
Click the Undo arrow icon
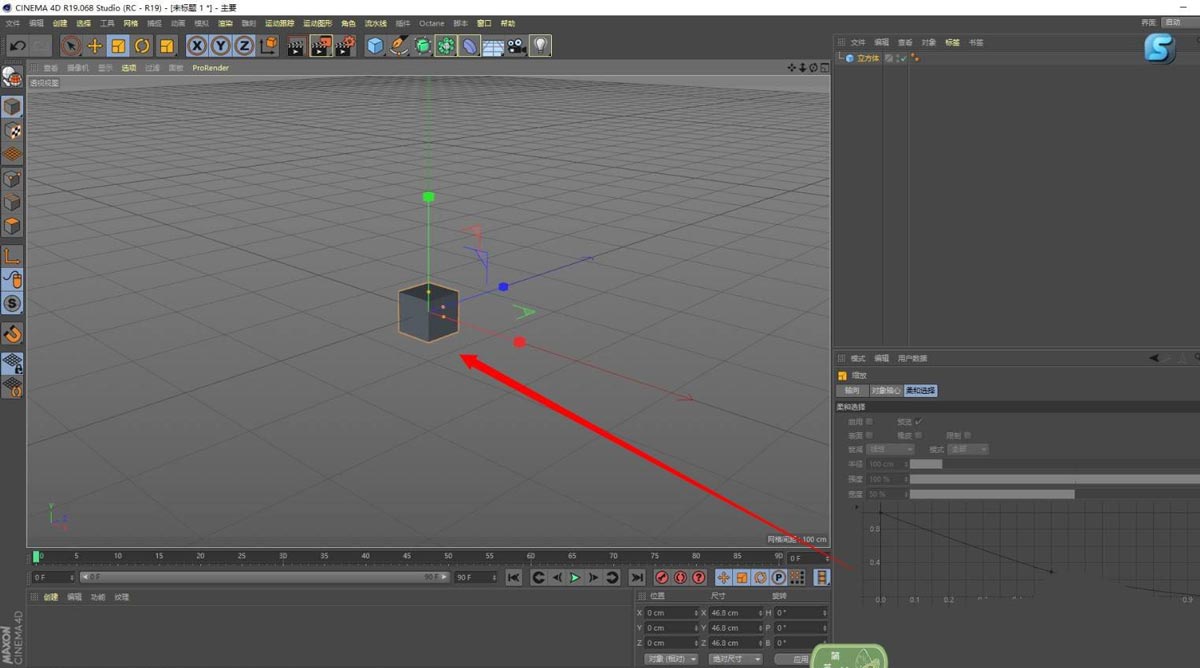point(17,46)
